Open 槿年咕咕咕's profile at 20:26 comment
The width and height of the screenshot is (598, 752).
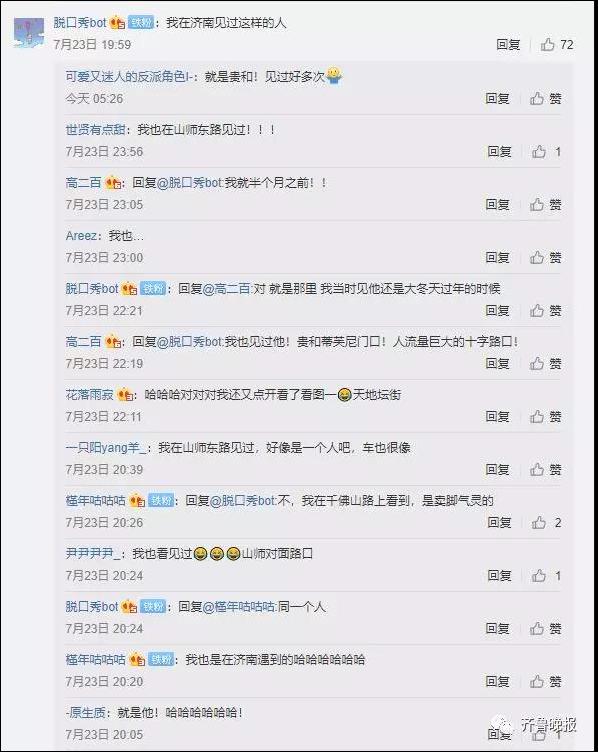95,501
